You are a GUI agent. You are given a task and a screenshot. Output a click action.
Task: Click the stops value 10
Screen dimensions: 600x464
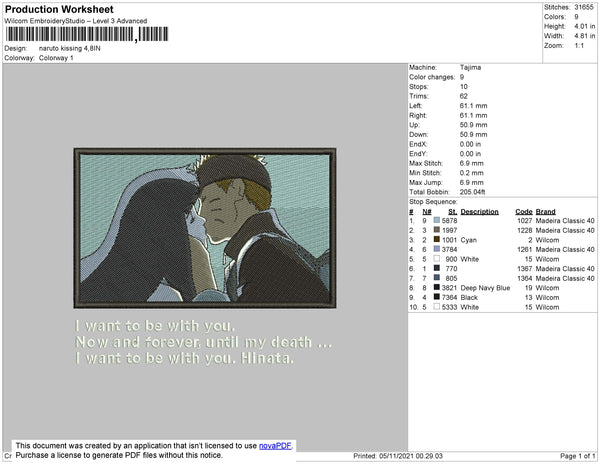[x=463, y=86]
